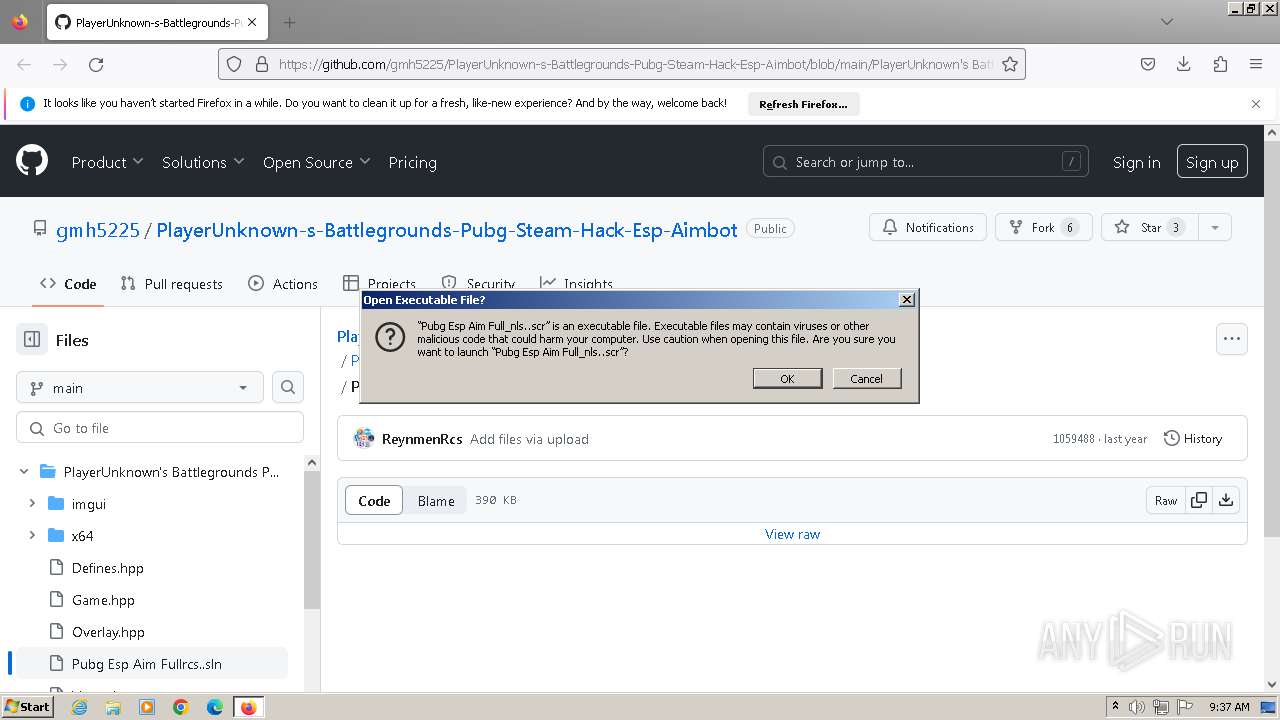This screenshot has width=1280, height=720.
Task: Star the repository
Action: (x=1150, y=227)
